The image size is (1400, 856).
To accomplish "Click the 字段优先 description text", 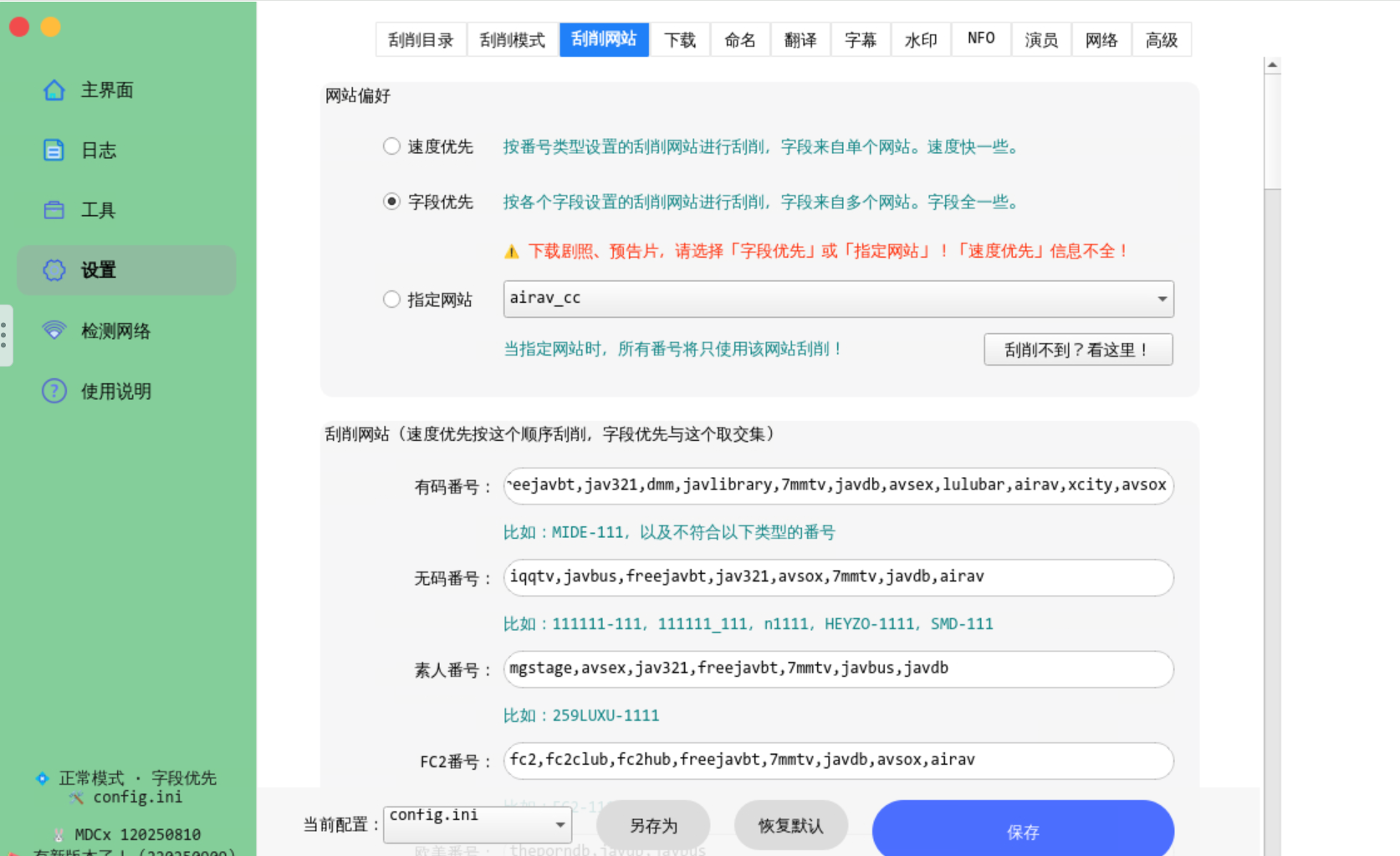I will click(762, 202).
